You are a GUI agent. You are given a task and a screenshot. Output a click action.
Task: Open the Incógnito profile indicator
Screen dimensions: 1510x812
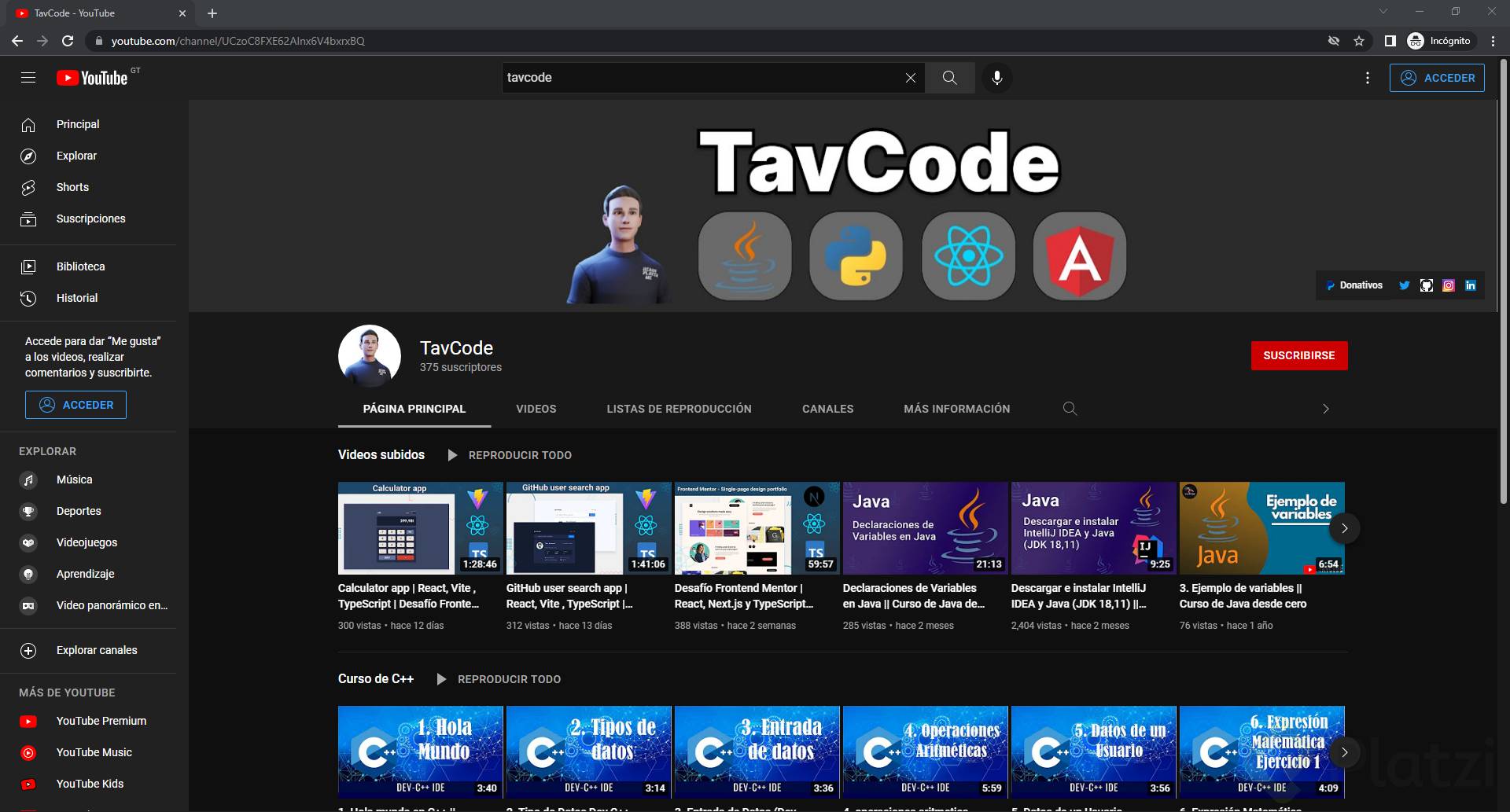1439,41
